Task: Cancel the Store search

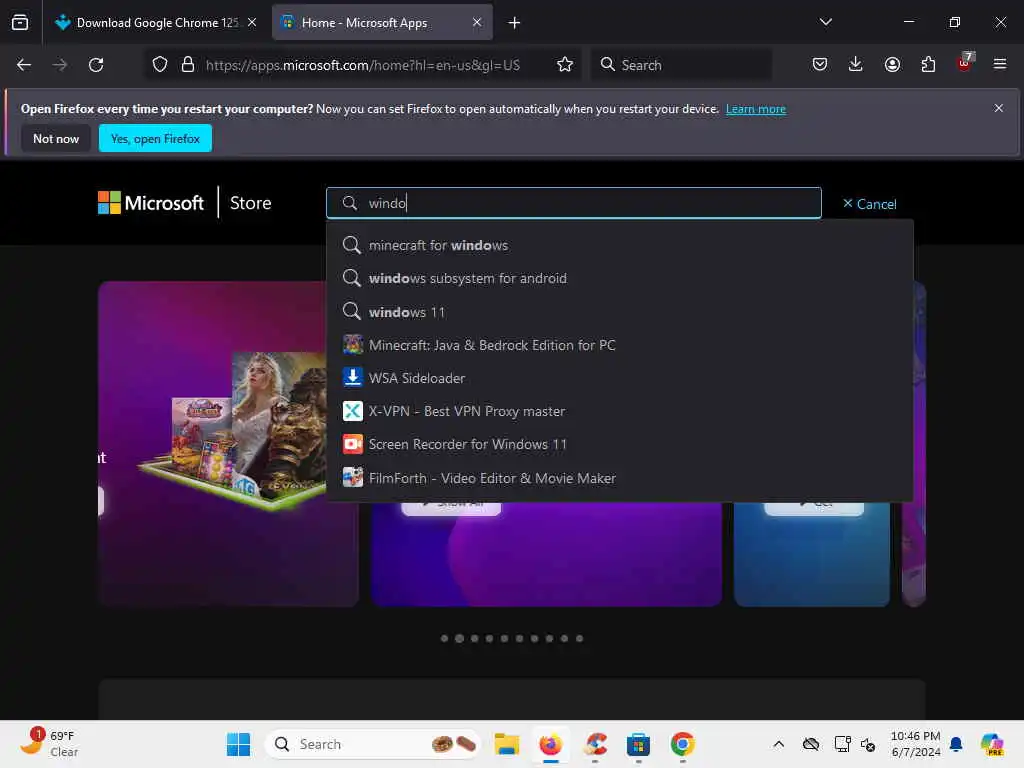Action: point(869,204)
